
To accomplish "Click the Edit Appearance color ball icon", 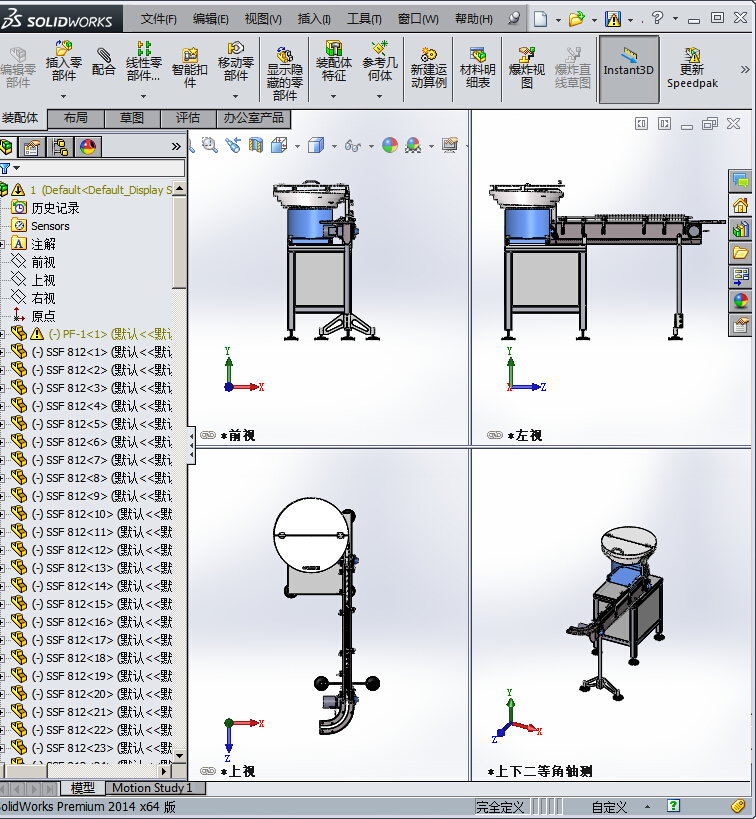I will pyautogui.click(x=390, y=145).
